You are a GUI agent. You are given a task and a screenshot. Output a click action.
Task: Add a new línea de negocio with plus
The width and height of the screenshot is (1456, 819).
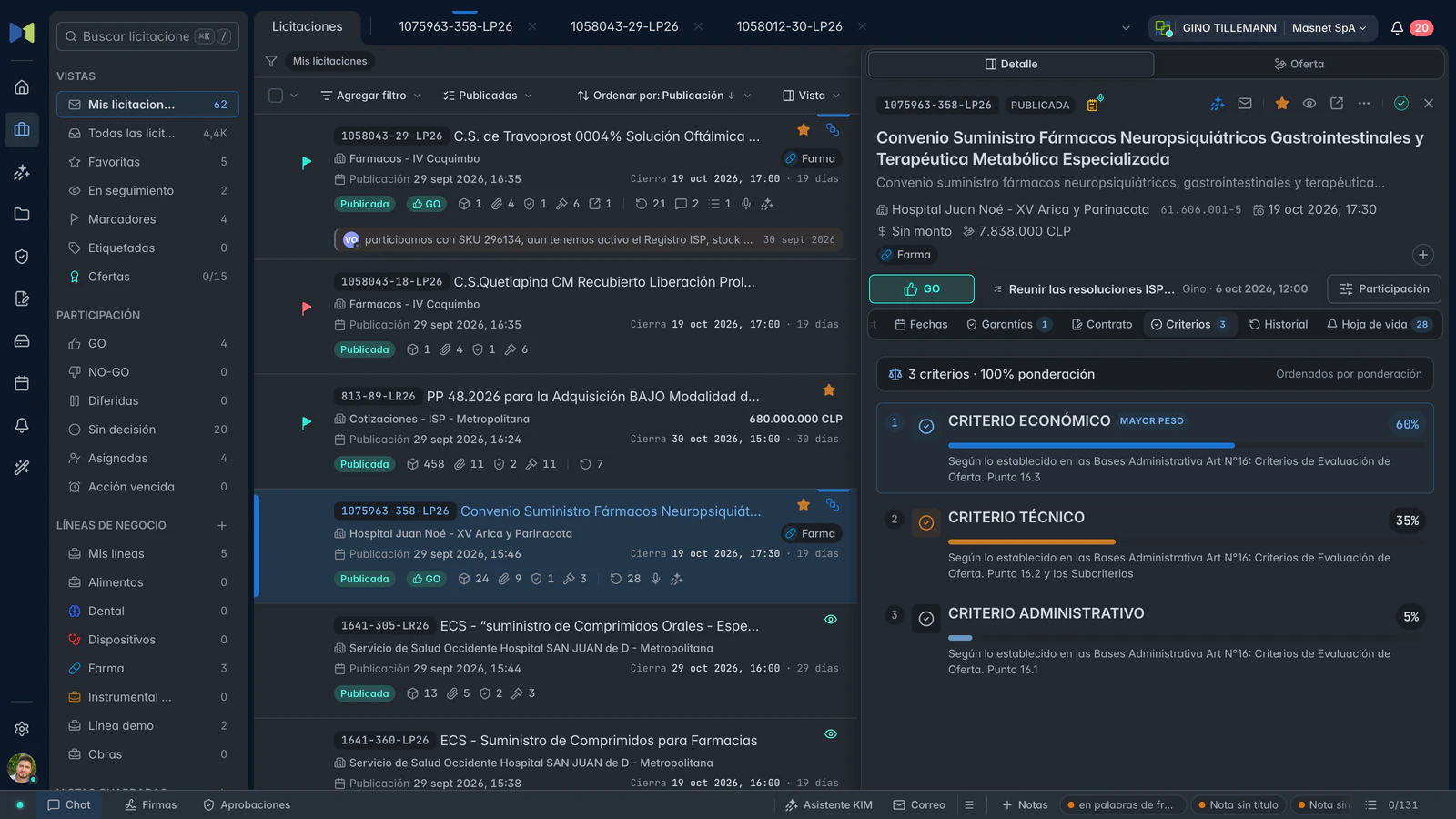tap(222, 525)
